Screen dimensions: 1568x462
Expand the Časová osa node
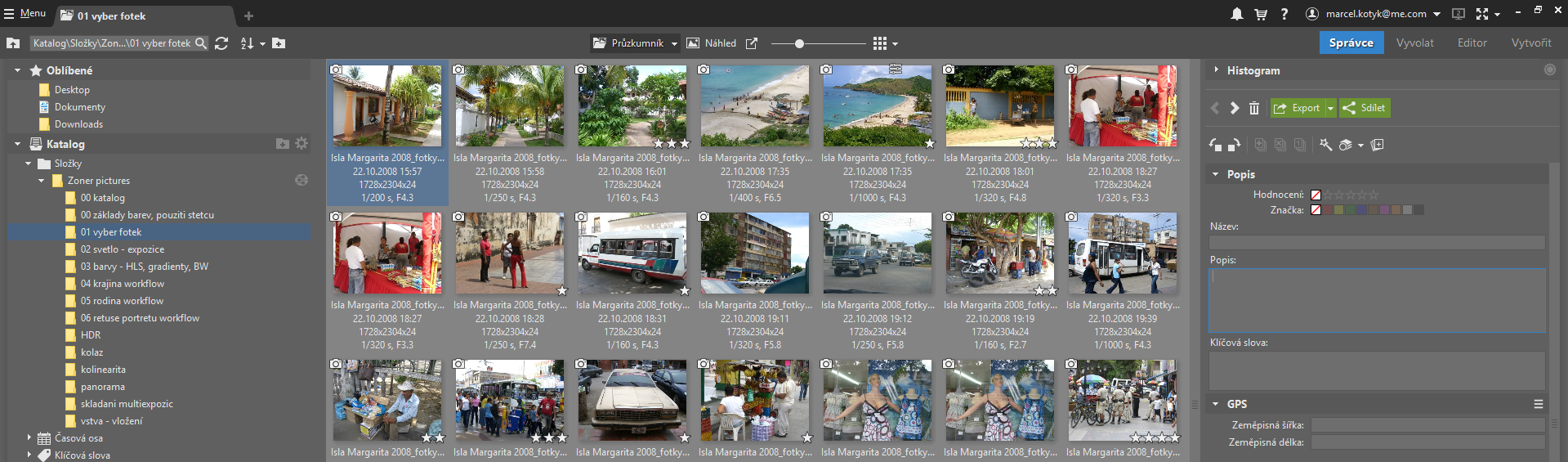point(29,438)
